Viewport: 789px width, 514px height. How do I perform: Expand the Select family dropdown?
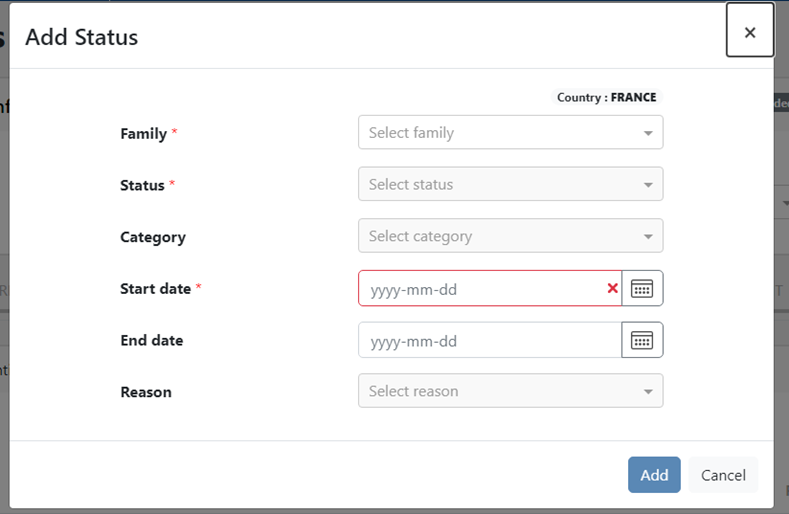point(510,133)
